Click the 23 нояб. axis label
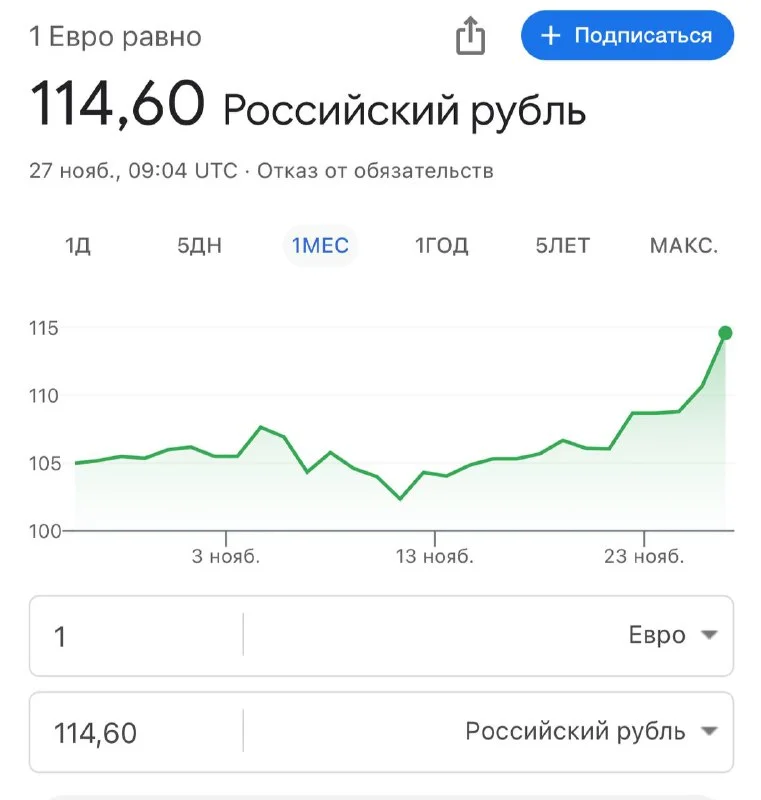The image size is (761, 800). (x=644, y=556)
